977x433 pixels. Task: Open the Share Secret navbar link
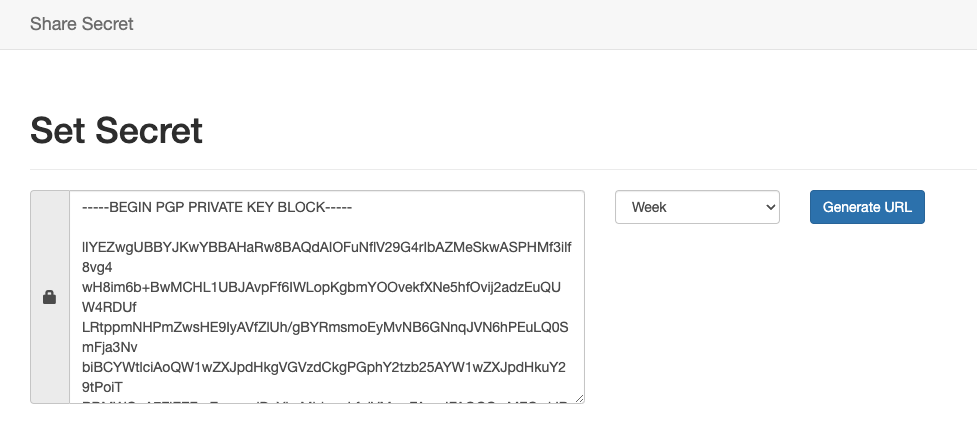point(81,24)
